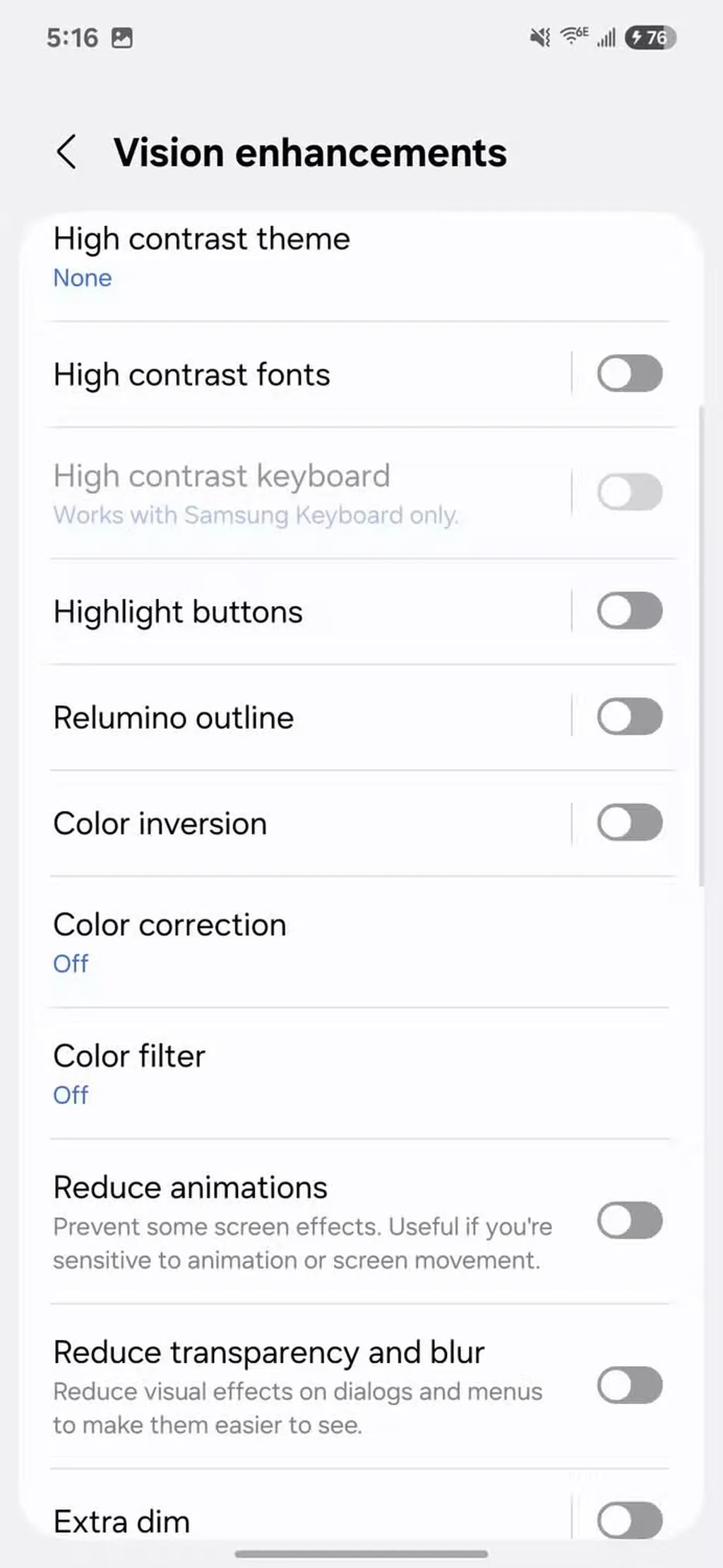Tap the bottom navigation gesture handle

click(x=361, y=1554)
